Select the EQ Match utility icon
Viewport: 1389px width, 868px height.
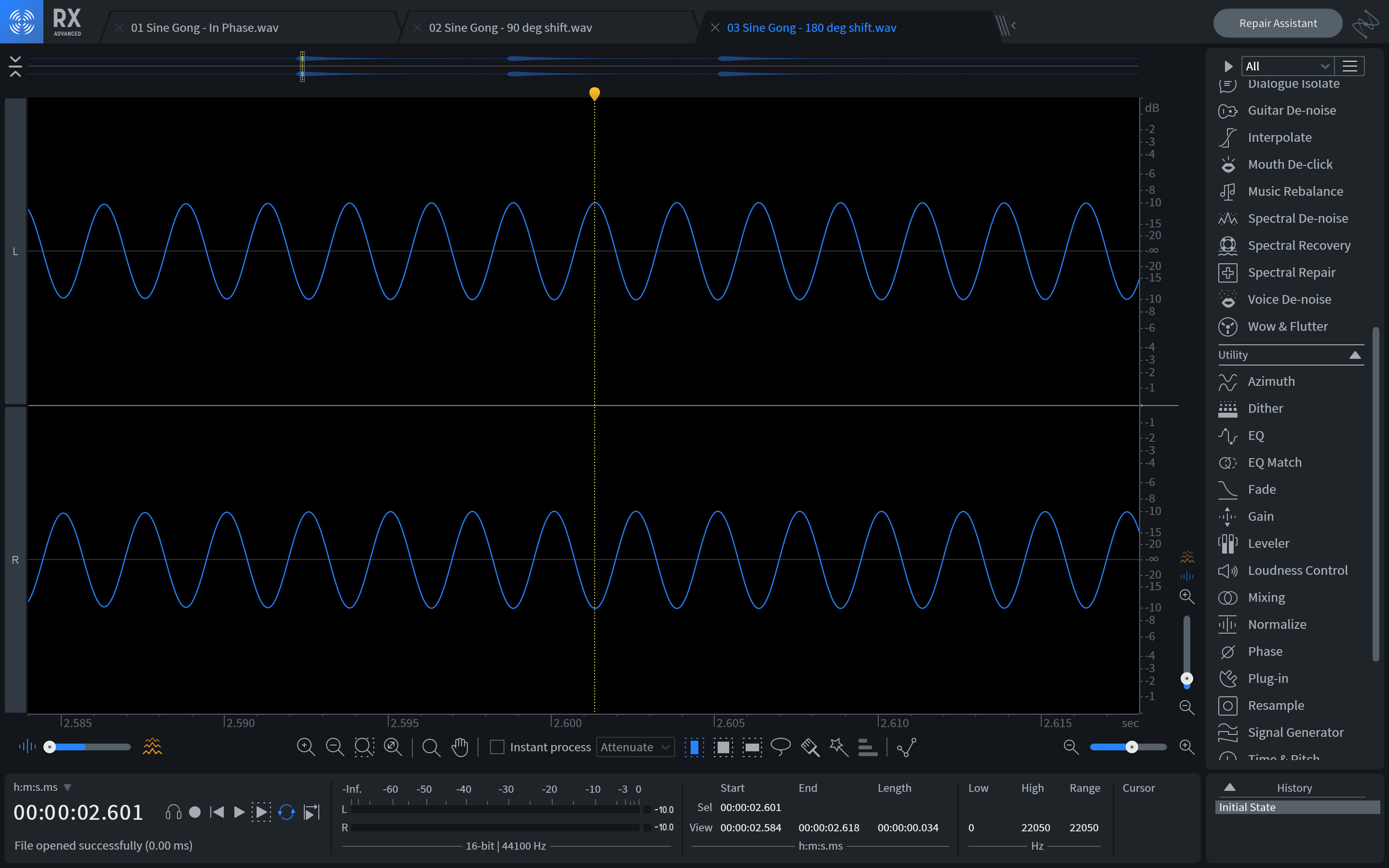(x=1228, y=462)
